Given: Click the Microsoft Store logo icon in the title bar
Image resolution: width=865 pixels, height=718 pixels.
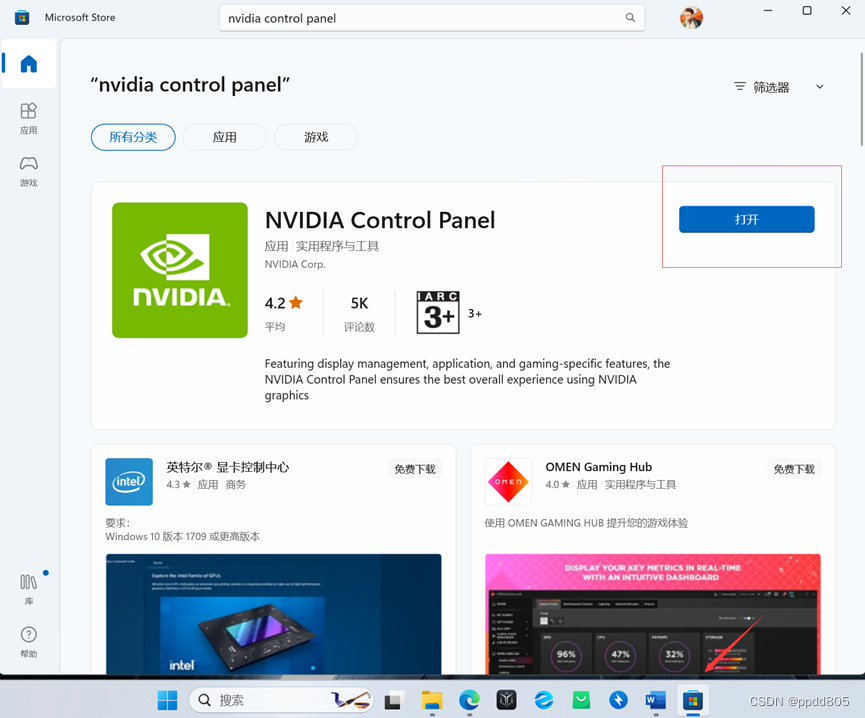Looking at the screenshot, I should click(x=22, y=18).
